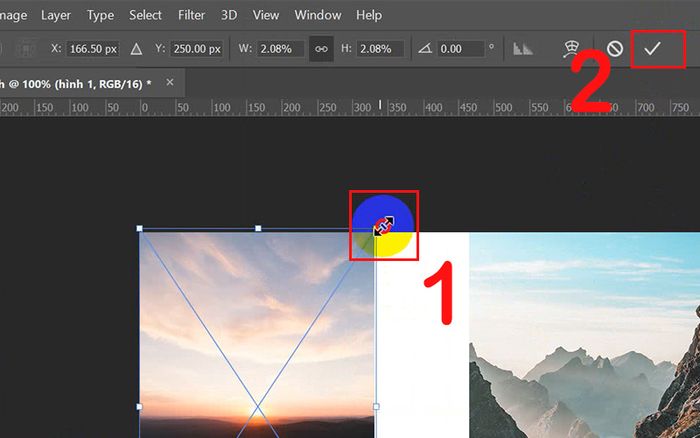Switch to warp mode icon
This screenshot has height=438, width=700.
pyautogui.click(x=571, y=49)
